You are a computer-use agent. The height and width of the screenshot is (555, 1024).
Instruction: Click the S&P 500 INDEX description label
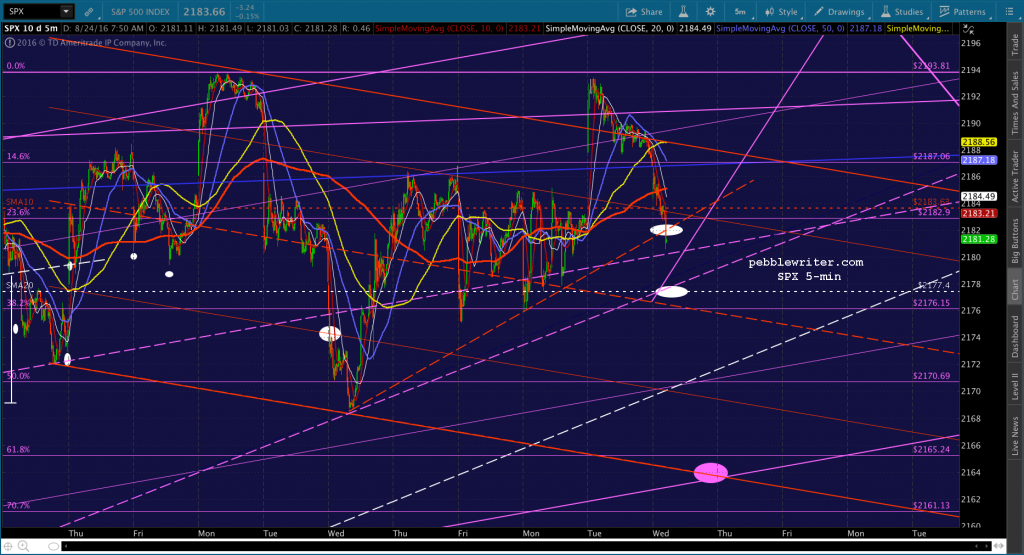(140, 12)
